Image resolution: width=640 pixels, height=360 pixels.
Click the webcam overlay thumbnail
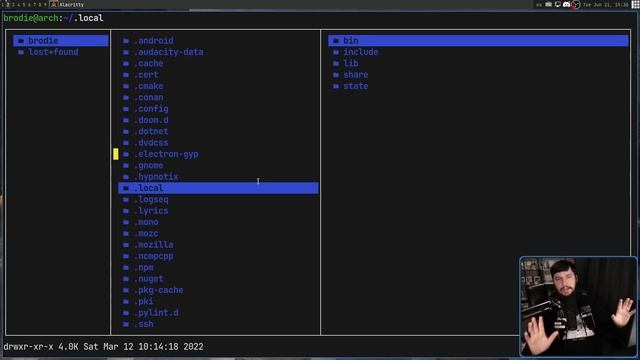pyautogui.click(x=578, y=307)
